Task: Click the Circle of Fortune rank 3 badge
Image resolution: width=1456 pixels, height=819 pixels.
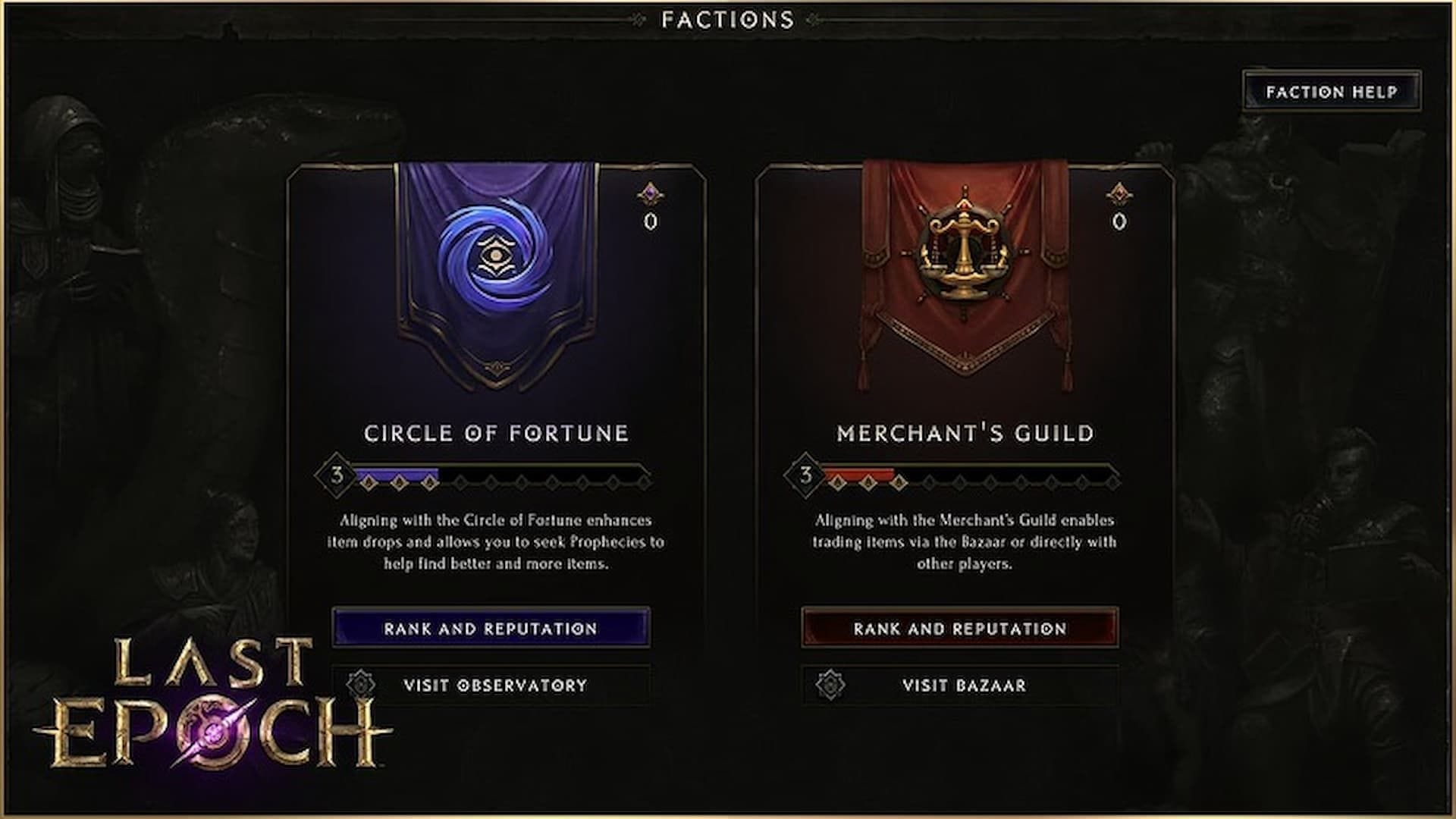Action: pos(337,475)
